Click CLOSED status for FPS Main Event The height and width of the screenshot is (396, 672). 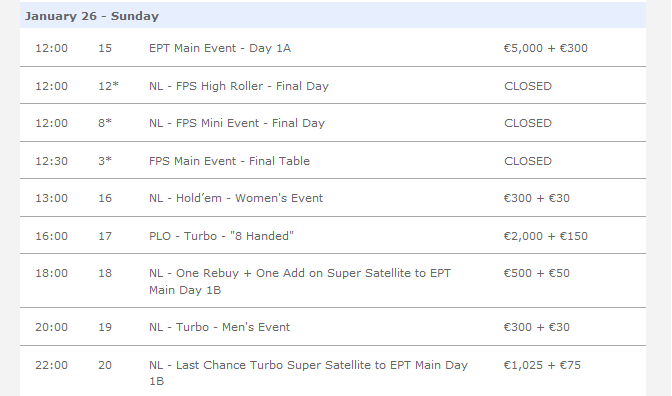point(528,161)
